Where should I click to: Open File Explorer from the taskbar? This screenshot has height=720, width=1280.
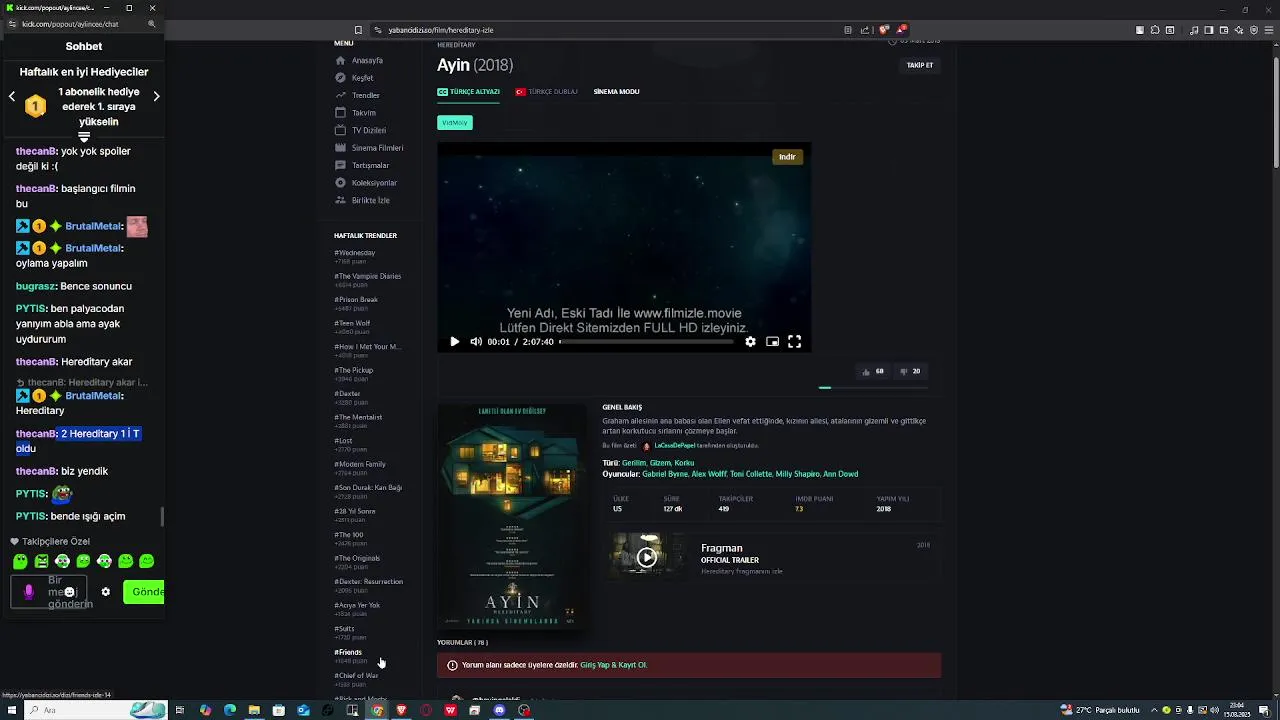pyautogui.click(x=254, y=710)
